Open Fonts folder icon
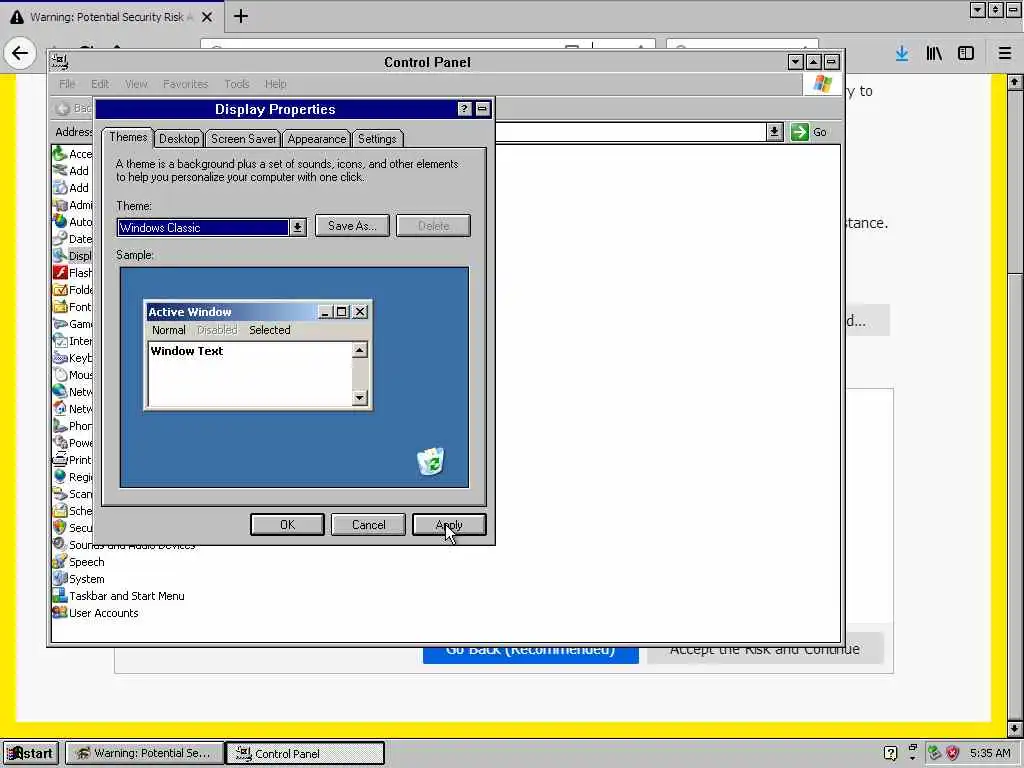 click(x=60, y=306)
